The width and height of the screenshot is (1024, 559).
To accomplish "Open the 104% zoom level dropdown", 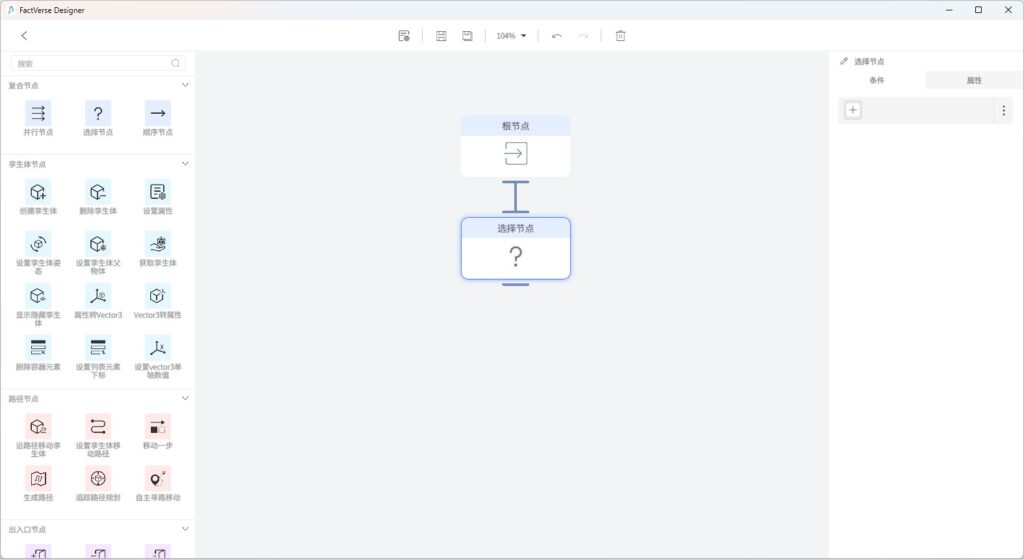I will tap(511, 36).
